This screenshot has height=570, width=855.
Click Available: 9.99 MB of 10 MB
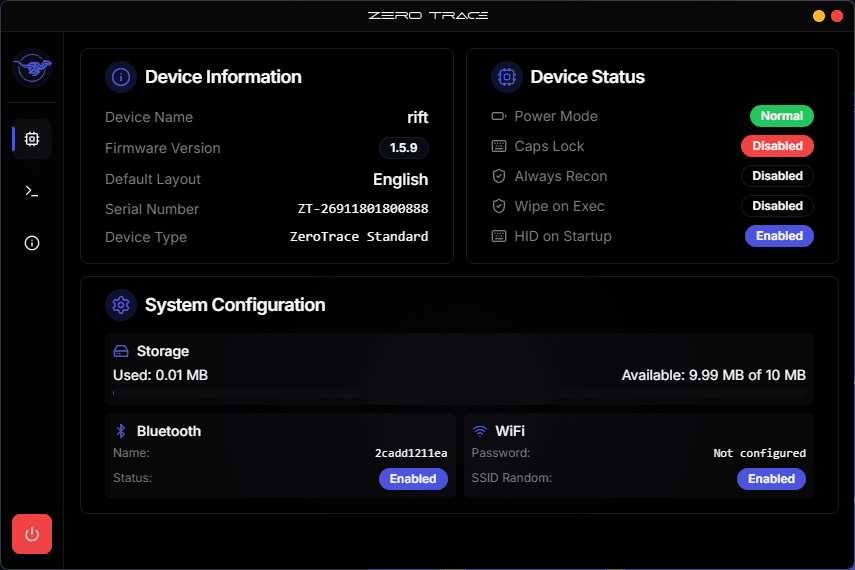pyautogui.click(x=714, y=375)
